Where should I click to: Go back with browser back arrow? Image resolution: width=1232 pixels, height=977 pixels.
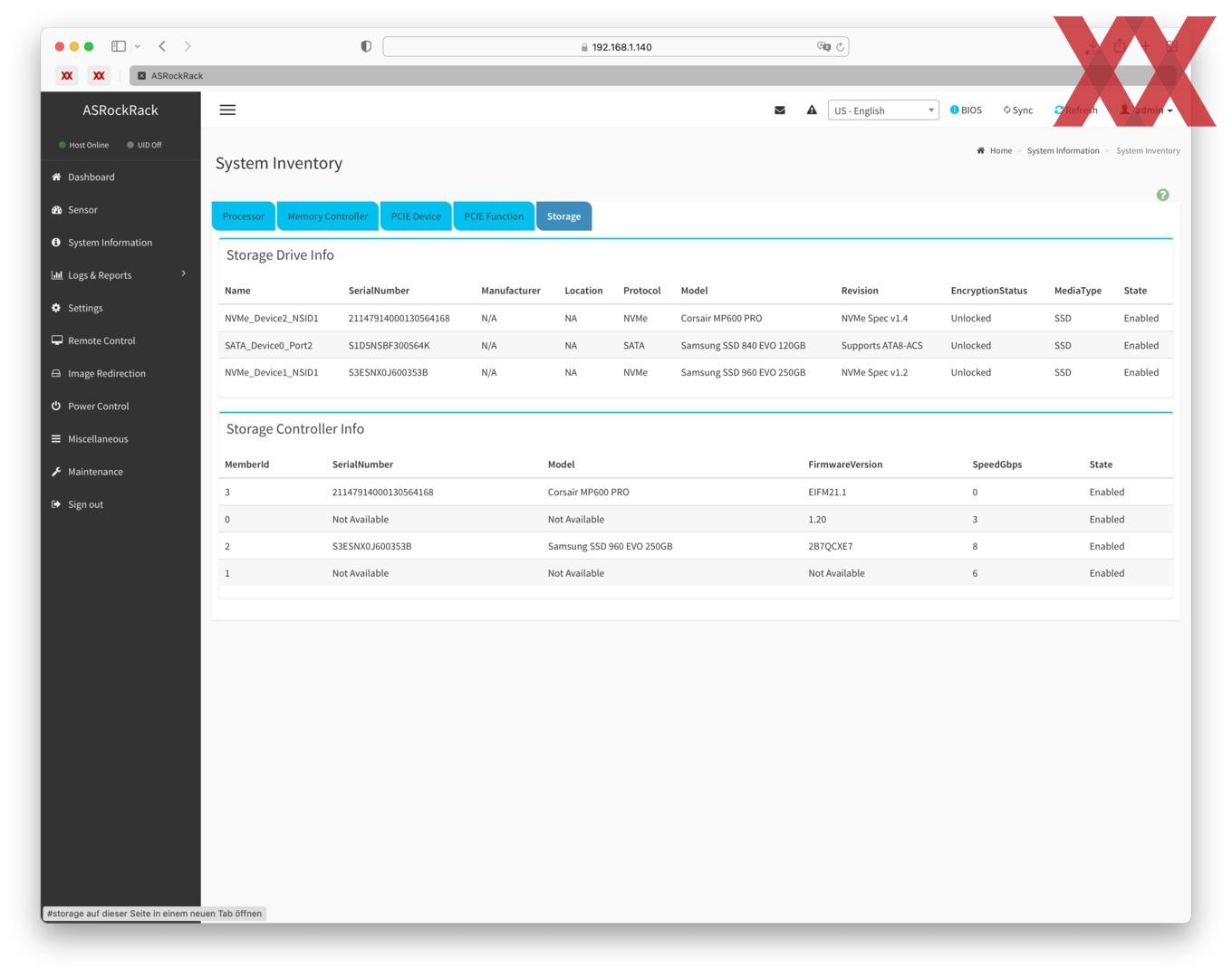[x=162, y=46]
